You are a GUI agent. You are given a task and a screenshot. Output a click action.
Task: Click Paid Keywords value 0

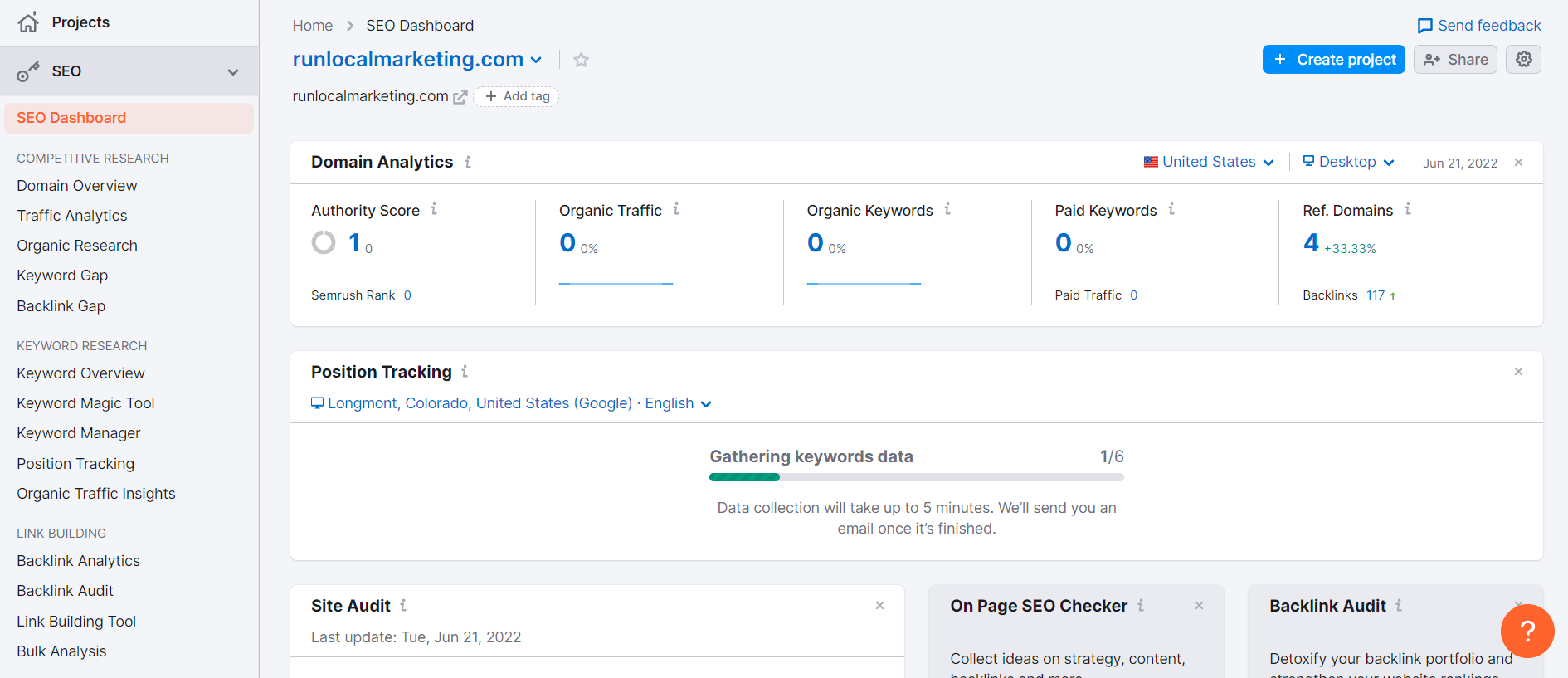(1064, 242)
